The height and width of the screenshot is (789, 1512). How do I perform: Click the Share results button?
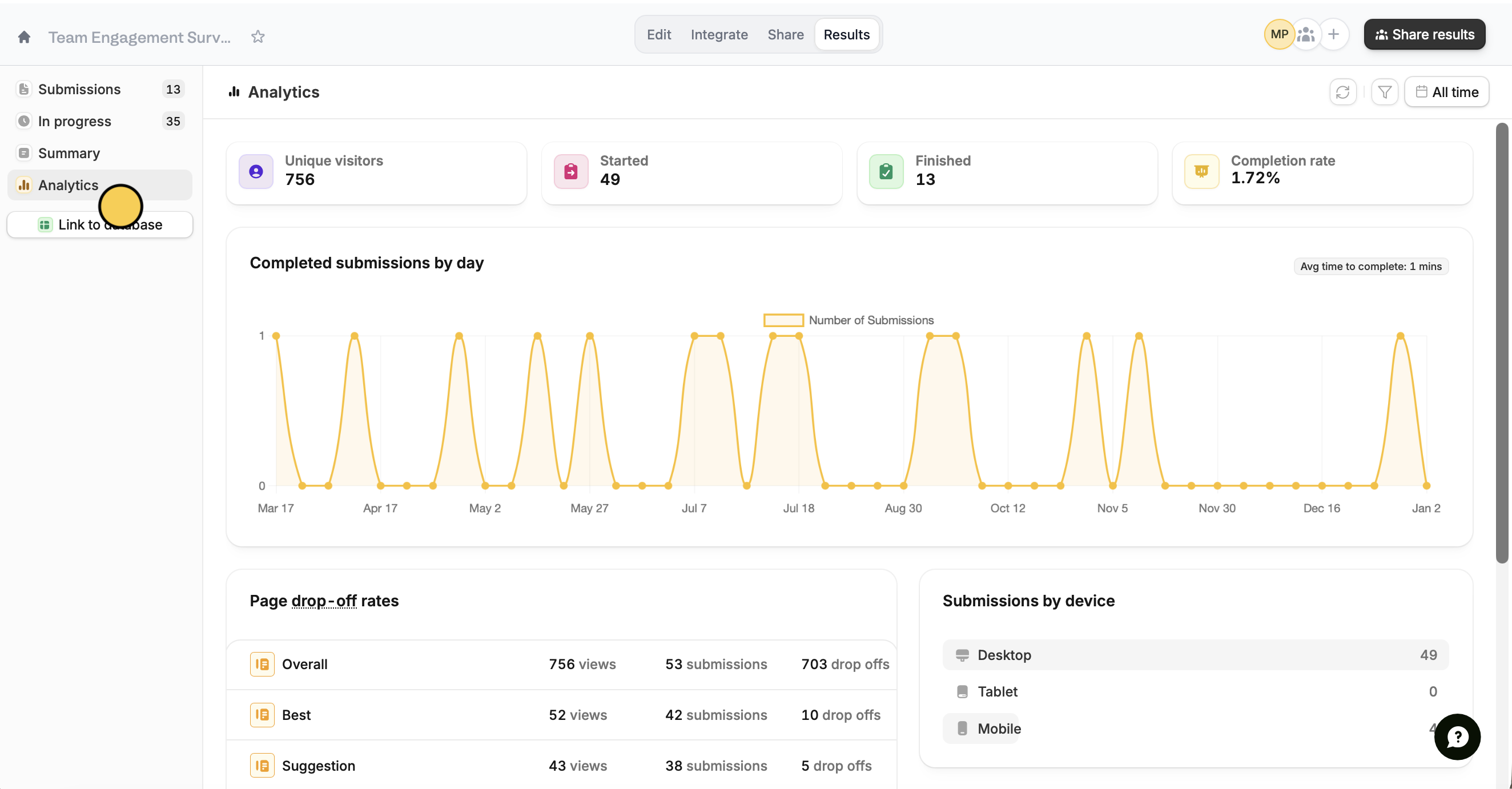pyautogui.click(x=1425, y=35)
